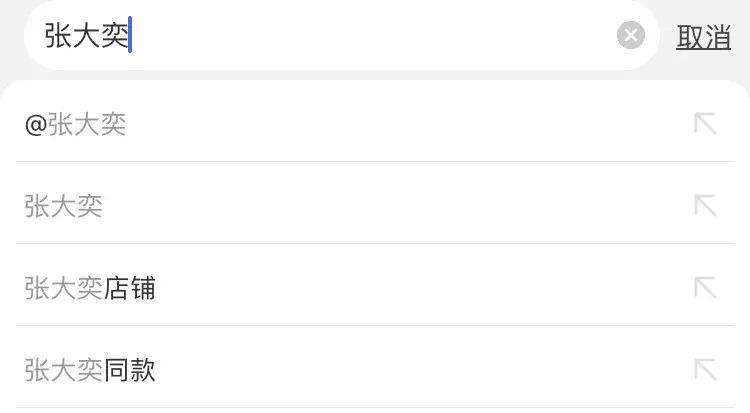The image size is (750, 413).
Task: Clear the search text with the X icon
Action: point(631,37)
